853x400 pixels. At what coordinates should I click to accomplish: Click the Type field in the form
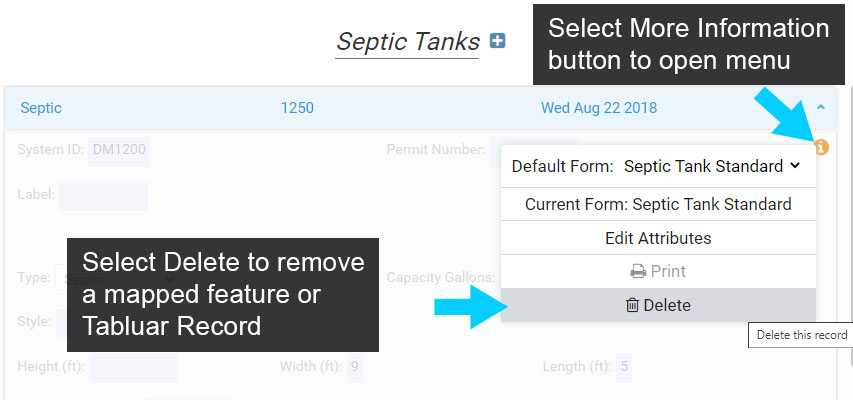click(x=62, y=277)
